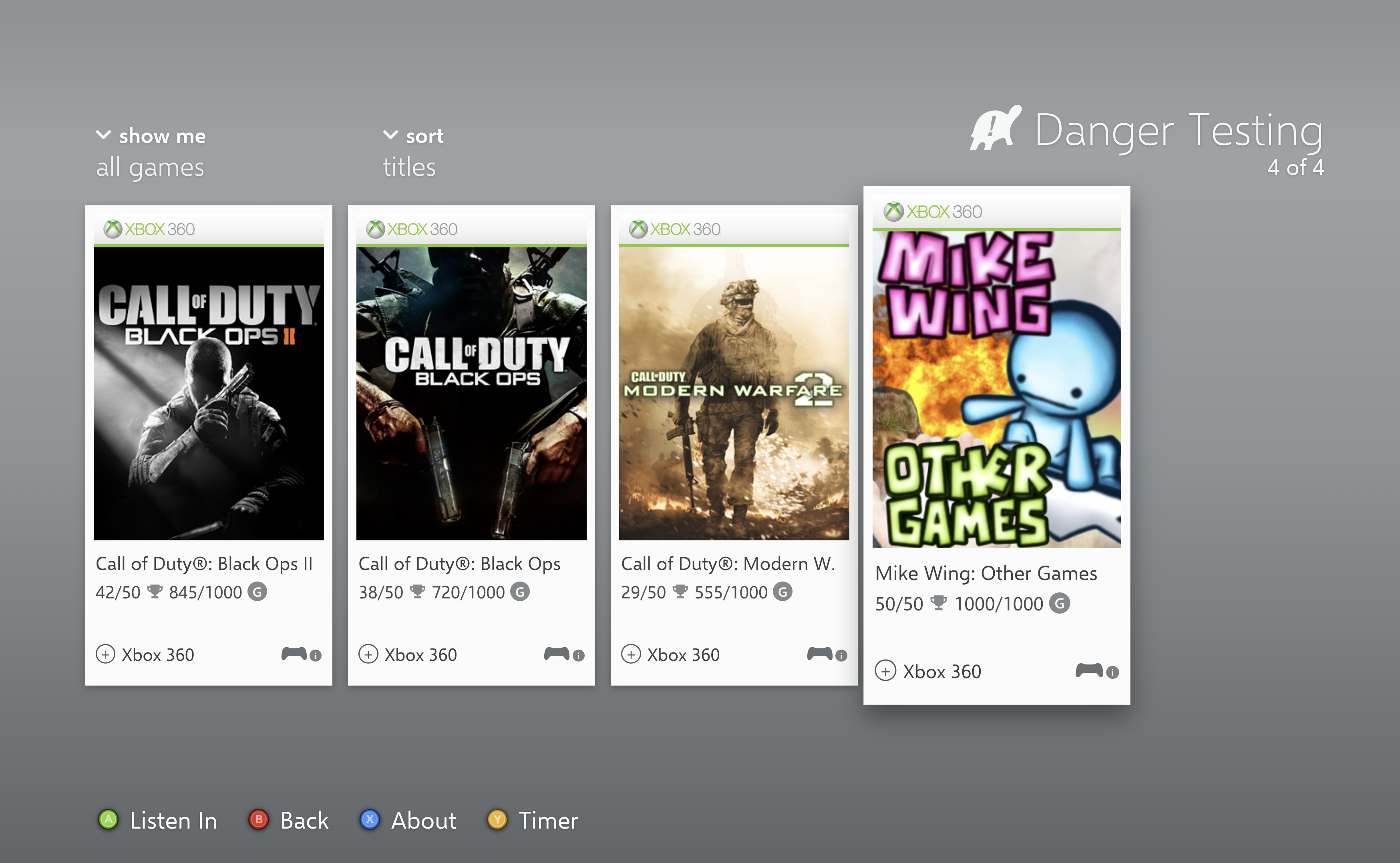Click the 42/50 achievement count

[x=118, y=592]
